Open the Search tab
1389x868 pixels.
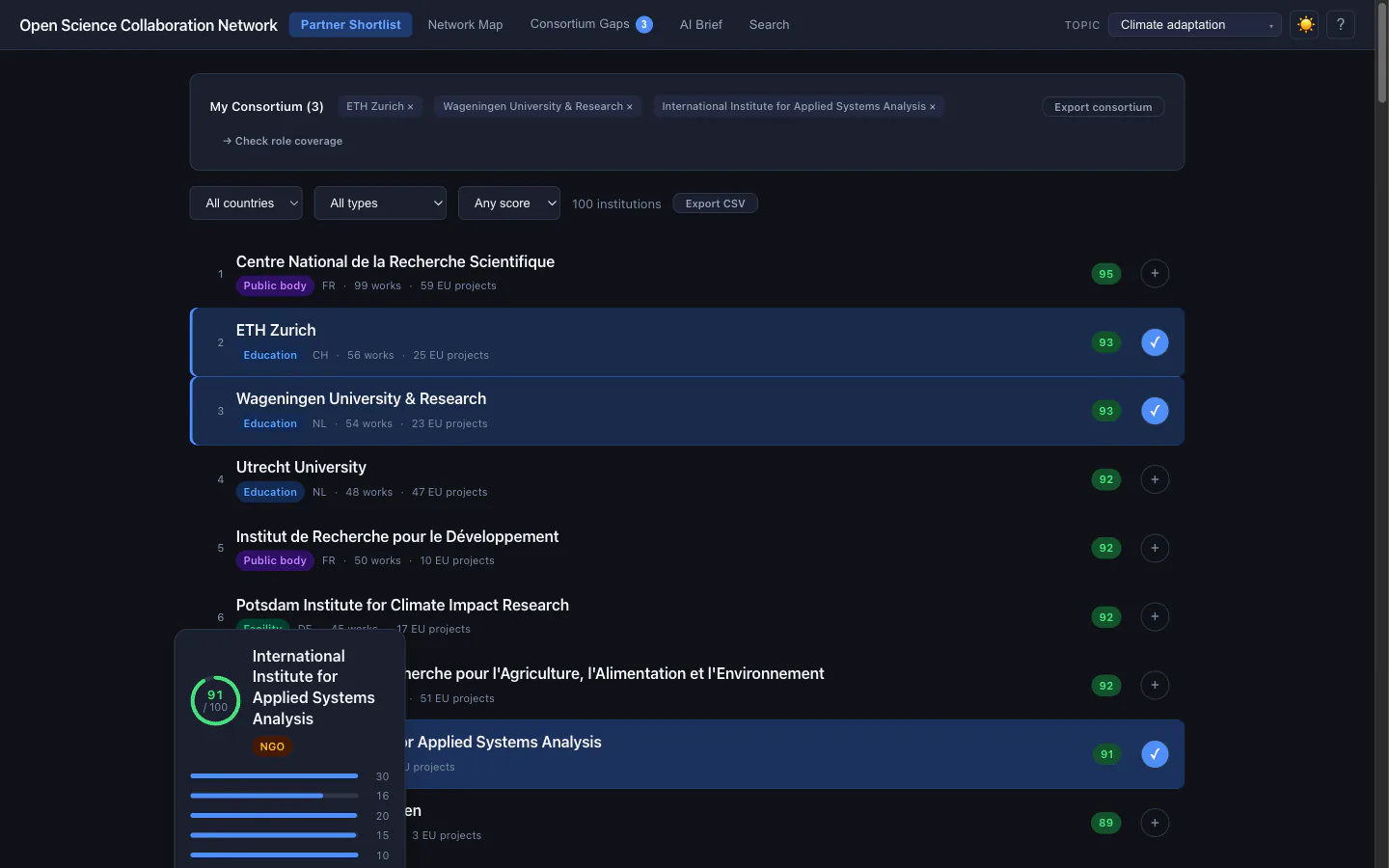pos(769,25)
